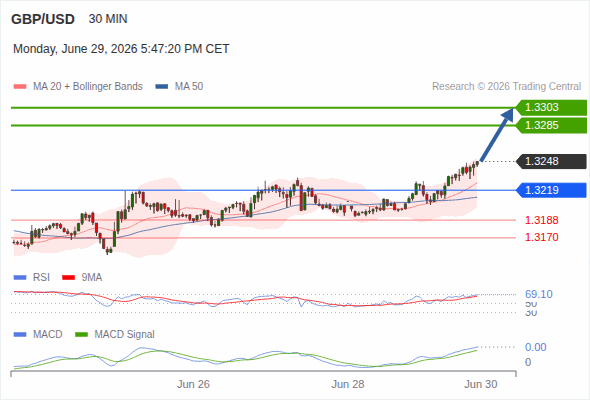Click the Trading Central research credit
The height and width of the screenshot is (400, 590).
point(506,87)
